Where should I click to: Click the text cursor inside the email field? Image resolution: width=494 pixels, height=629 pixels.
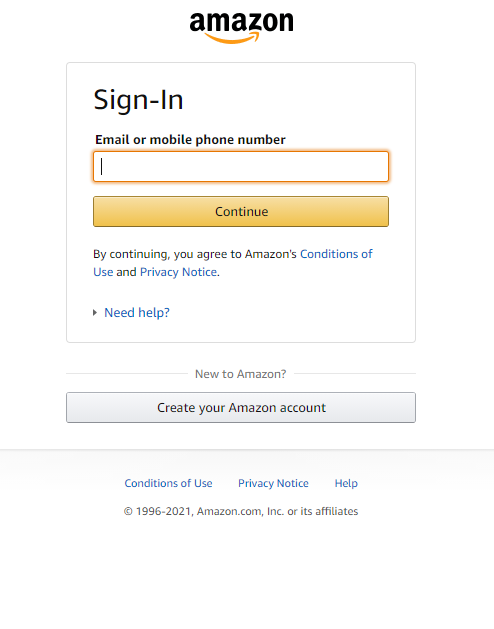coord(102,166)
